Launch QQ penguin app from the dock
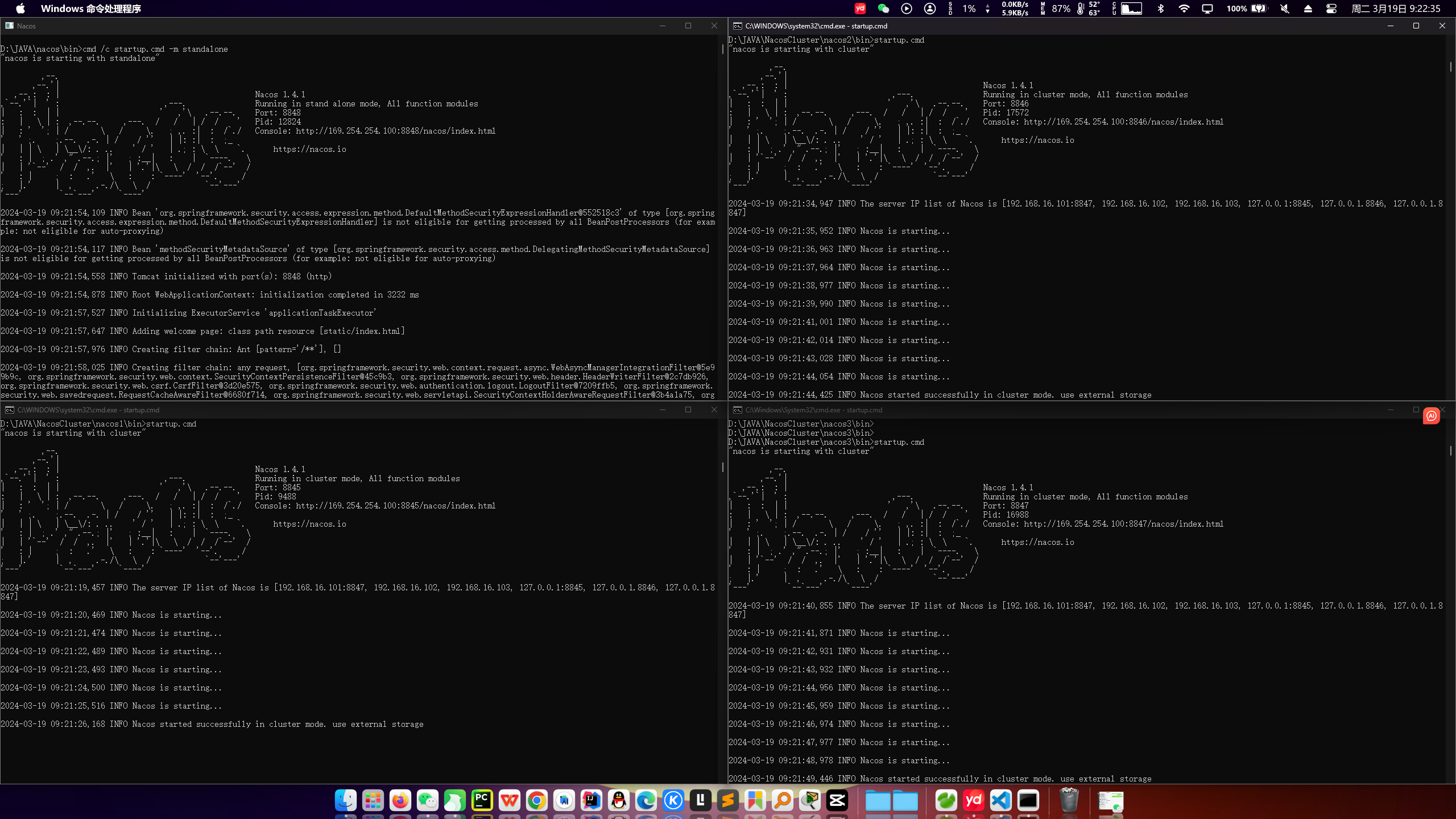 619,800
